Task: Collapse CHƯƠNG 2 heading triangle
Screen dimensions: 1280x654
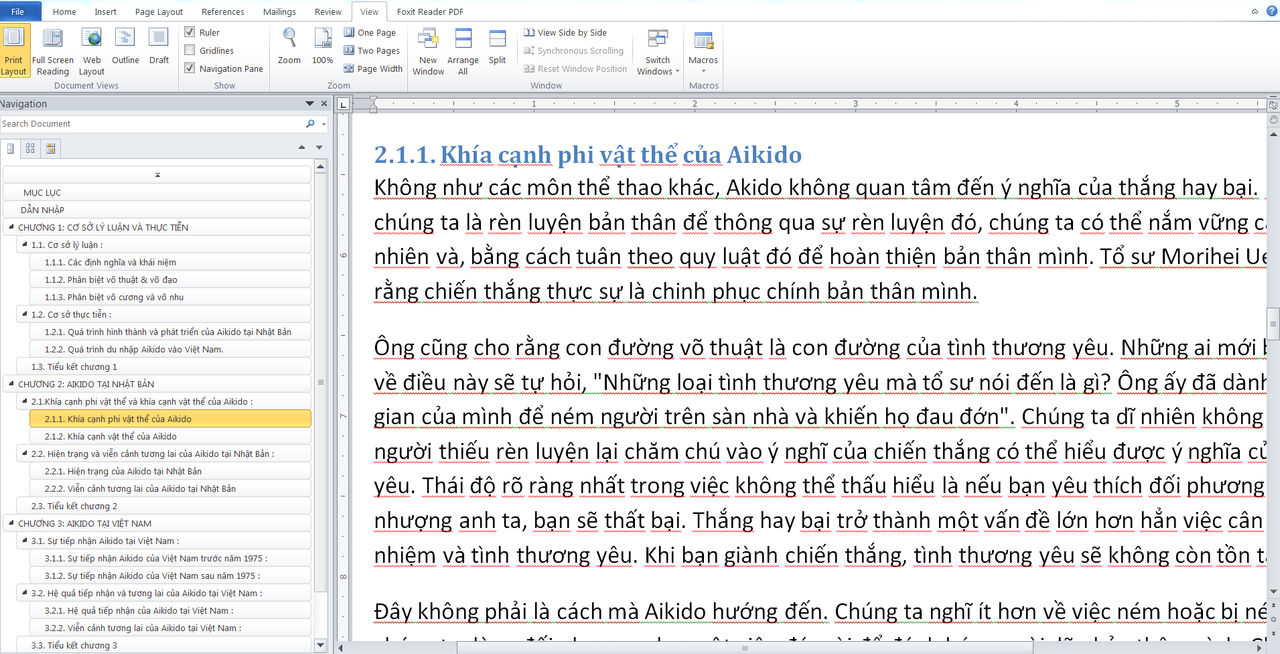Action: tap(9, 385)
